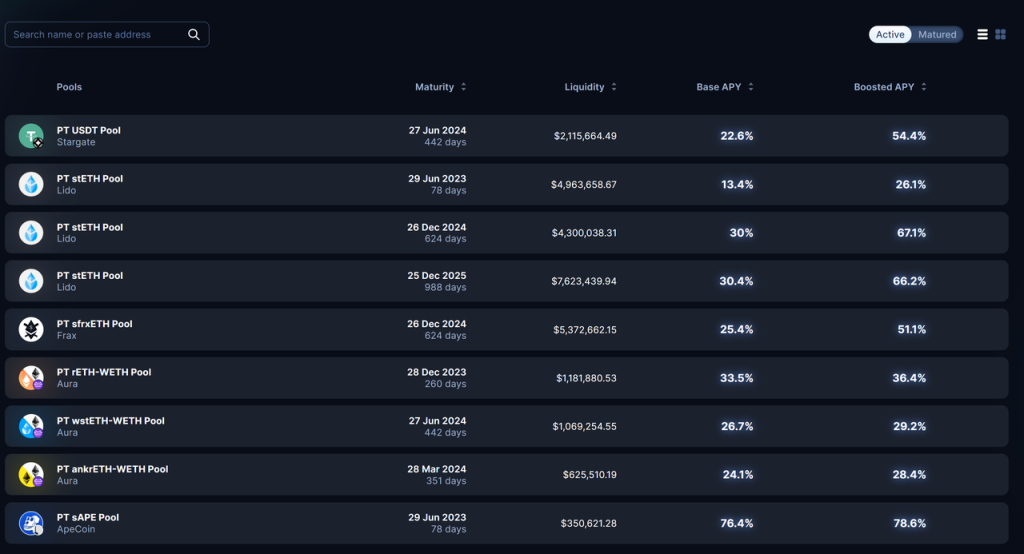The width and height of the screenshot is (1024, 554).
Task: Click the wstETH-WETH Aura pool icon
Action: (x=32, y=426)
